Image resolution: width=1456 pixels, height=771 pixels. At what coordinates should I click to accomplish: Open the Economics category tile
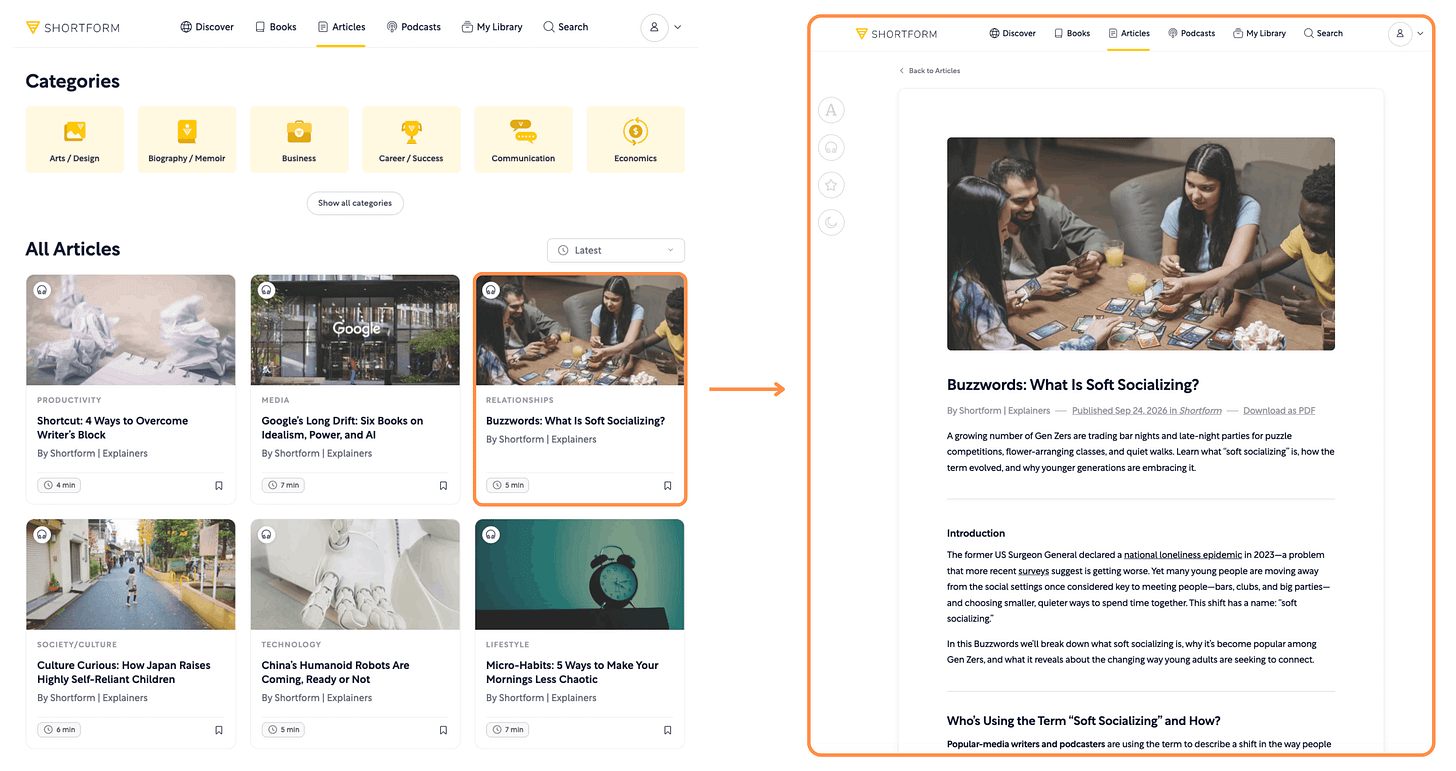pos(635,139)
